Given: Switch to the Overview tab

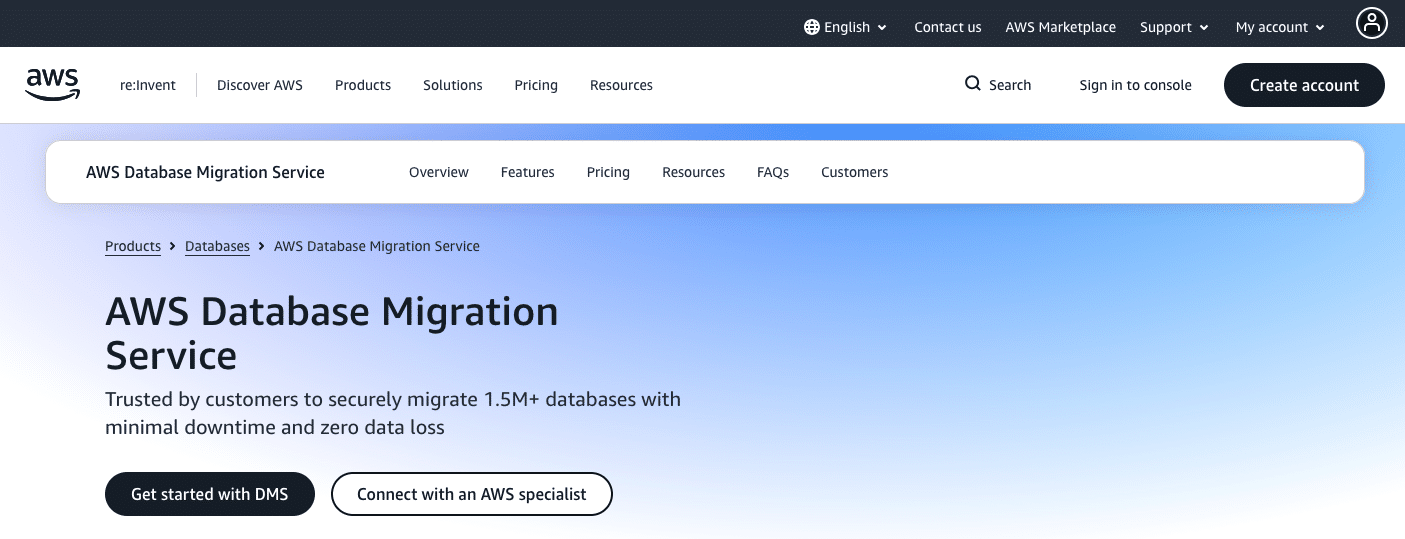Looking at the screenshot, I should coord(439,172).
